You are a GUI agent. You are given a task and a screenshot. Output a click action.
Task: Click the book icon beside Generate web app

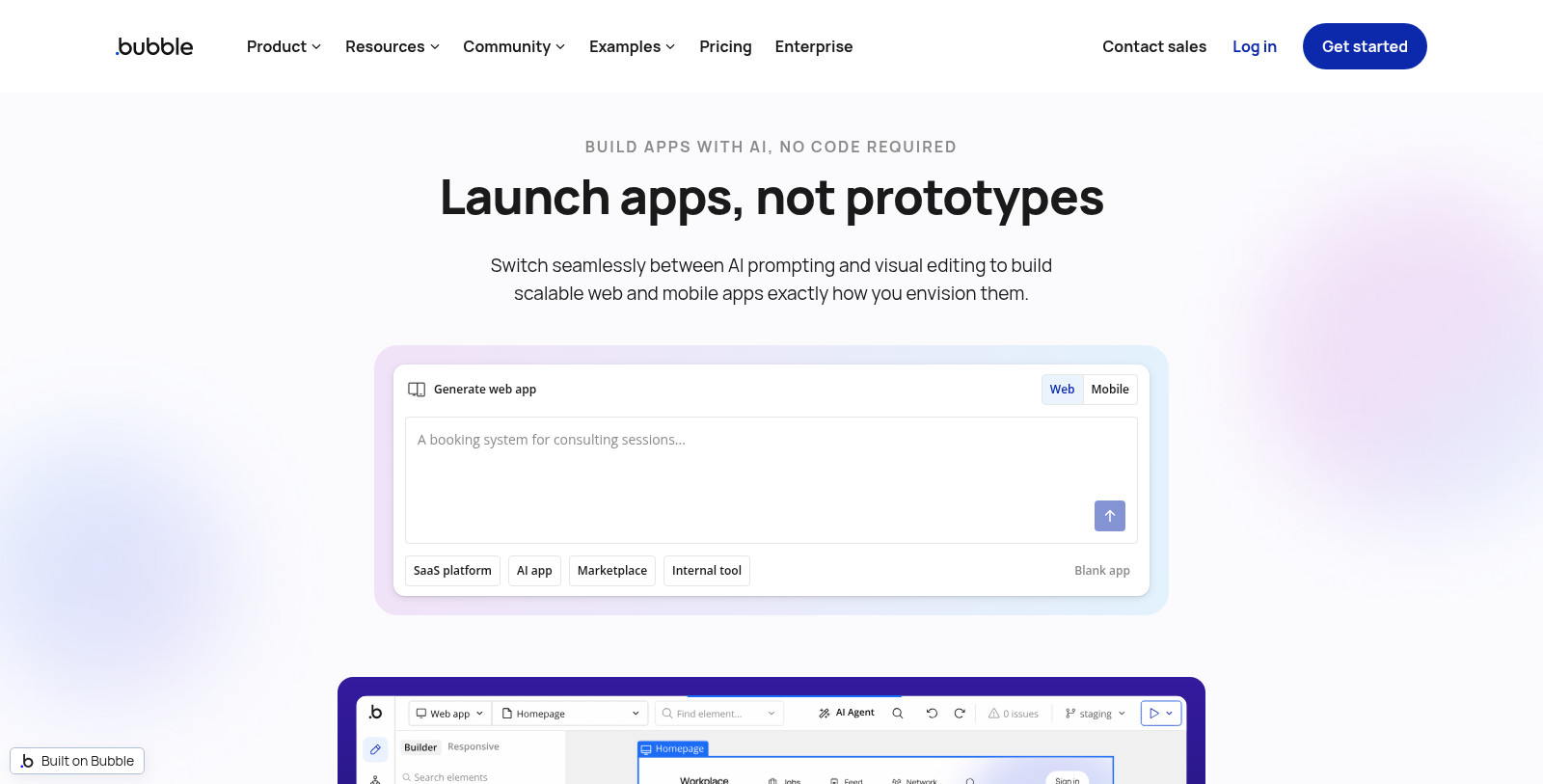pos(417,390)
